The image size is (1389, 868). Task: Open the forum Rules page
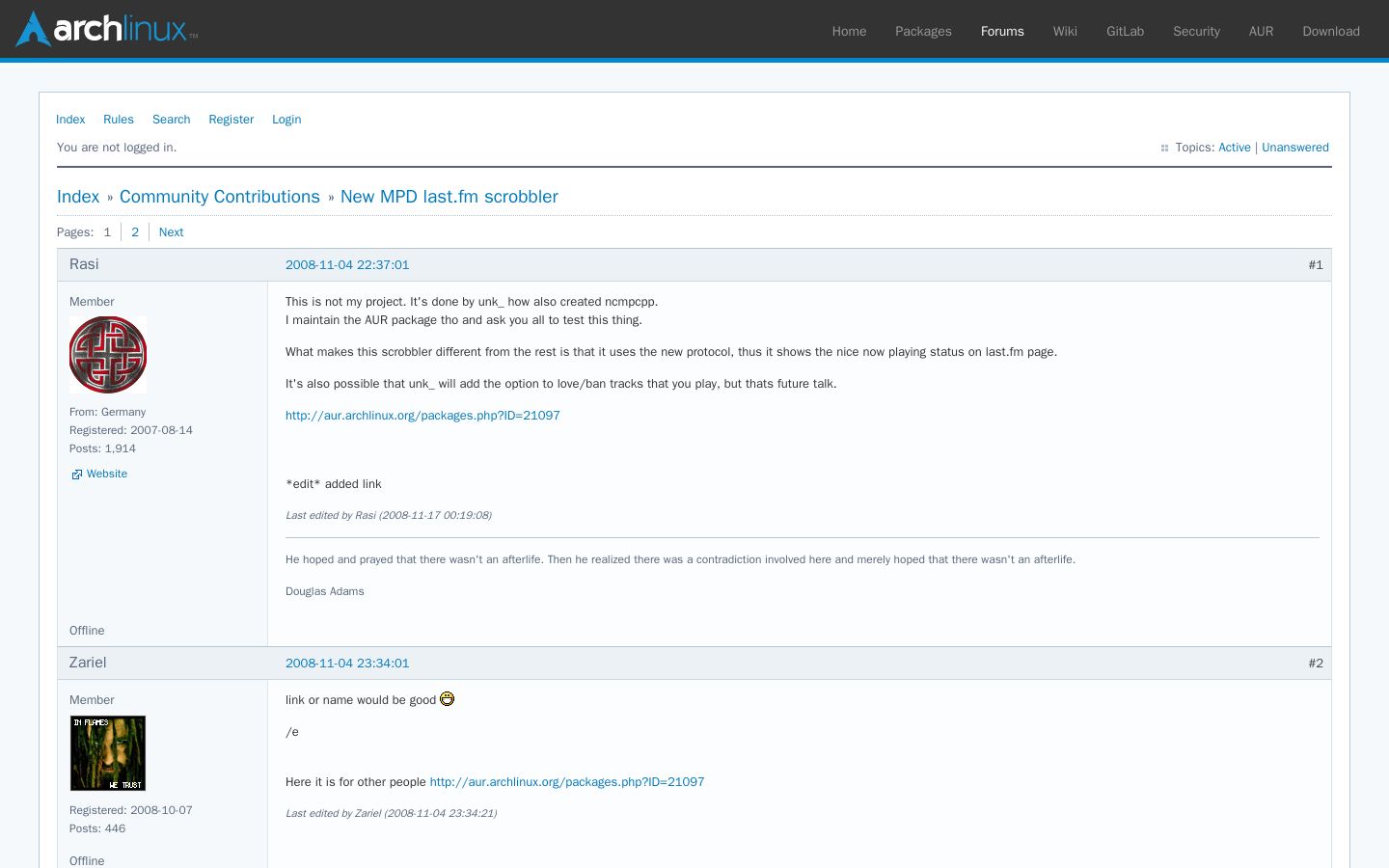[119, 120]
